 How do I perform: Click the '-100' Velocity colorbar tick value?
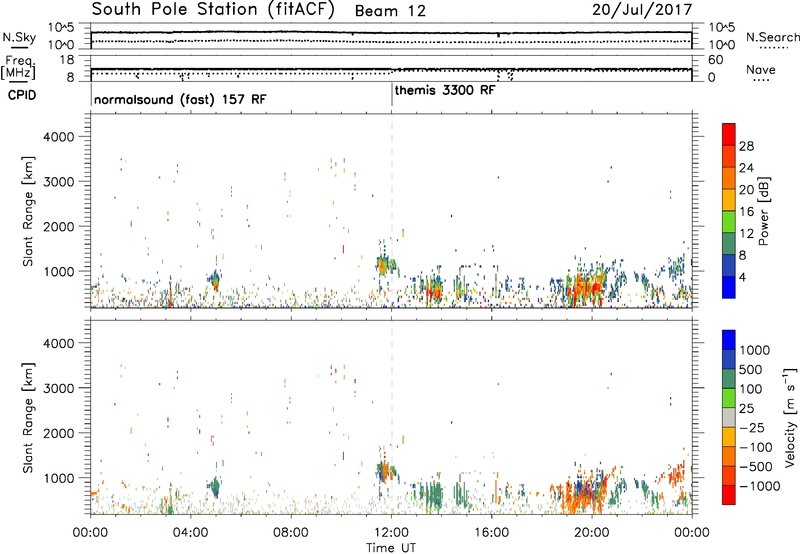click(756, 447)
